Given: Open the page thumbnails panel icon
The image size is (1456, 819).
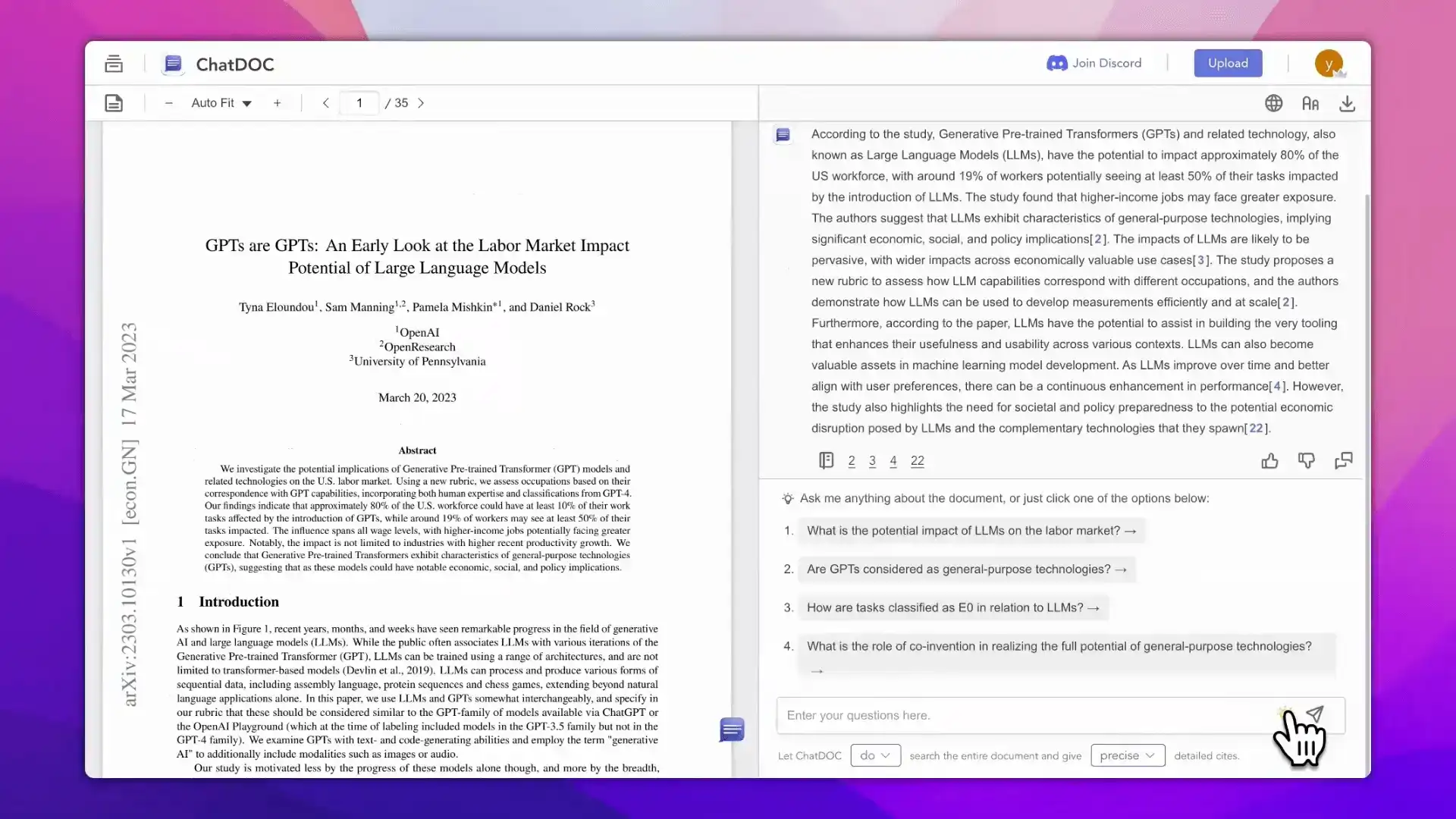Looking at the screenshot, I should (x=114, y=103).
